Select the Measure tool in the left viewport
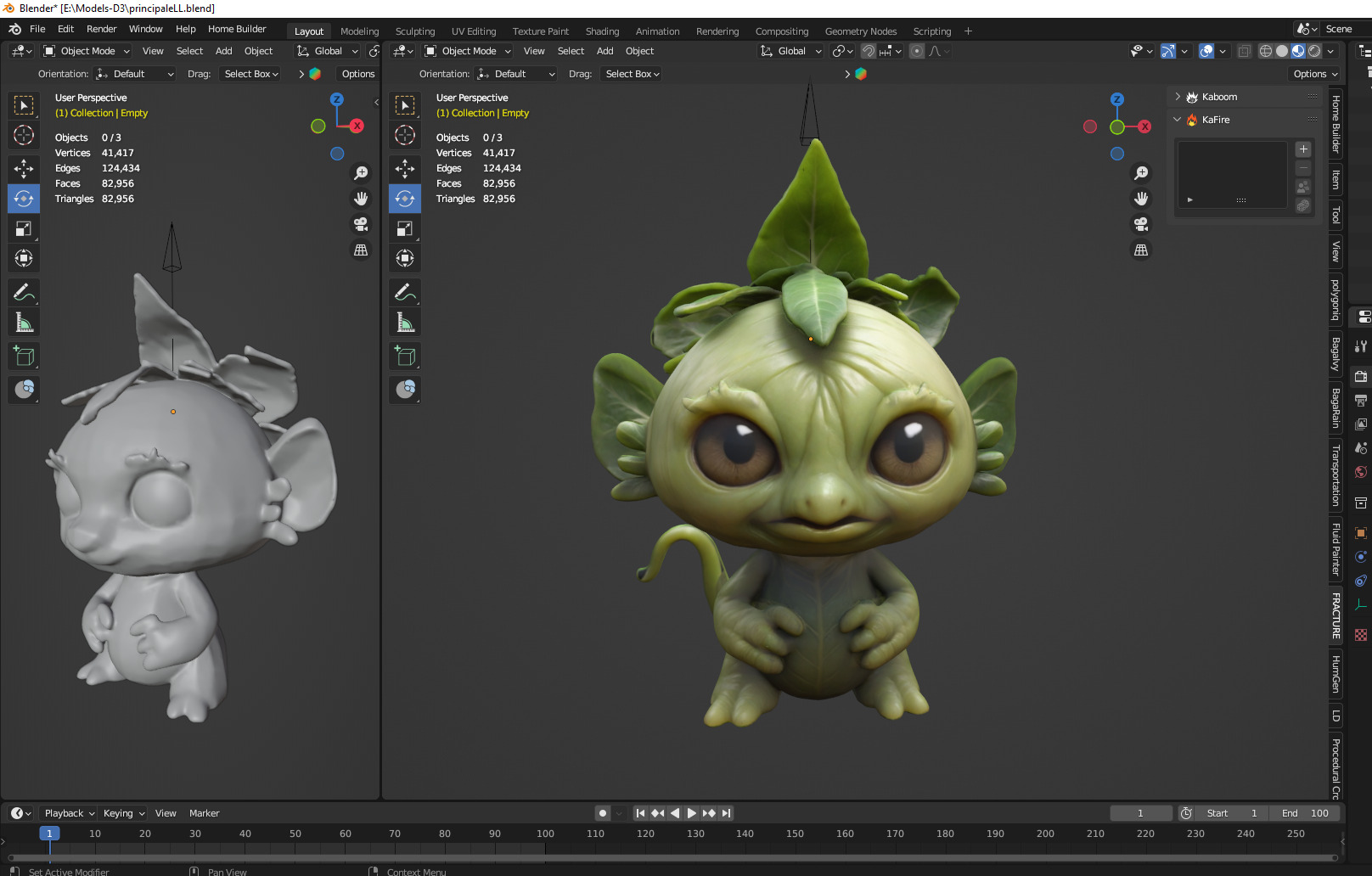The width and height of the screenshot is (1372, 876). [x=24, y=323]
